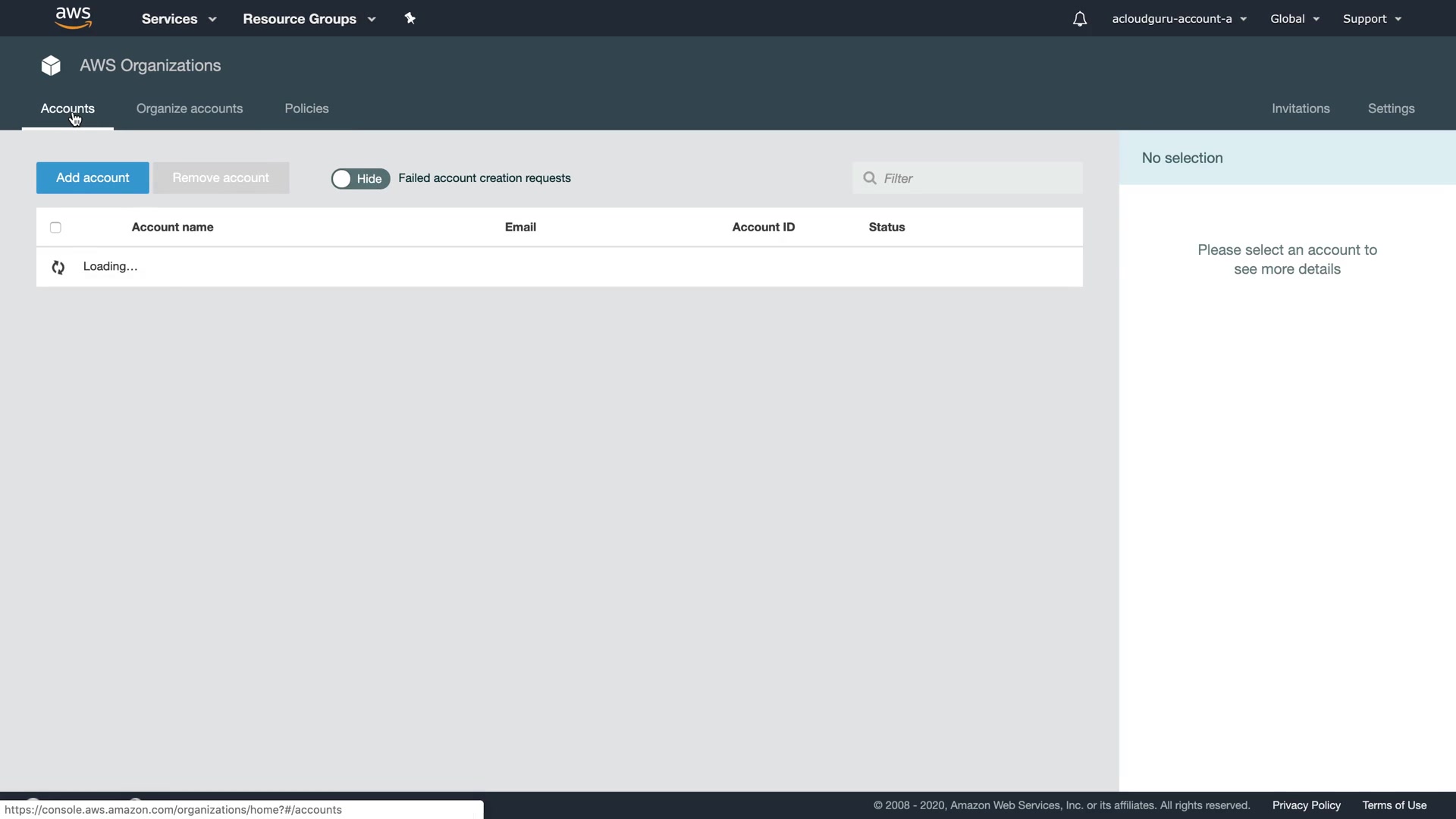Check the select-all accounts checkbox
1456x819 pixels.
point(55,227)
